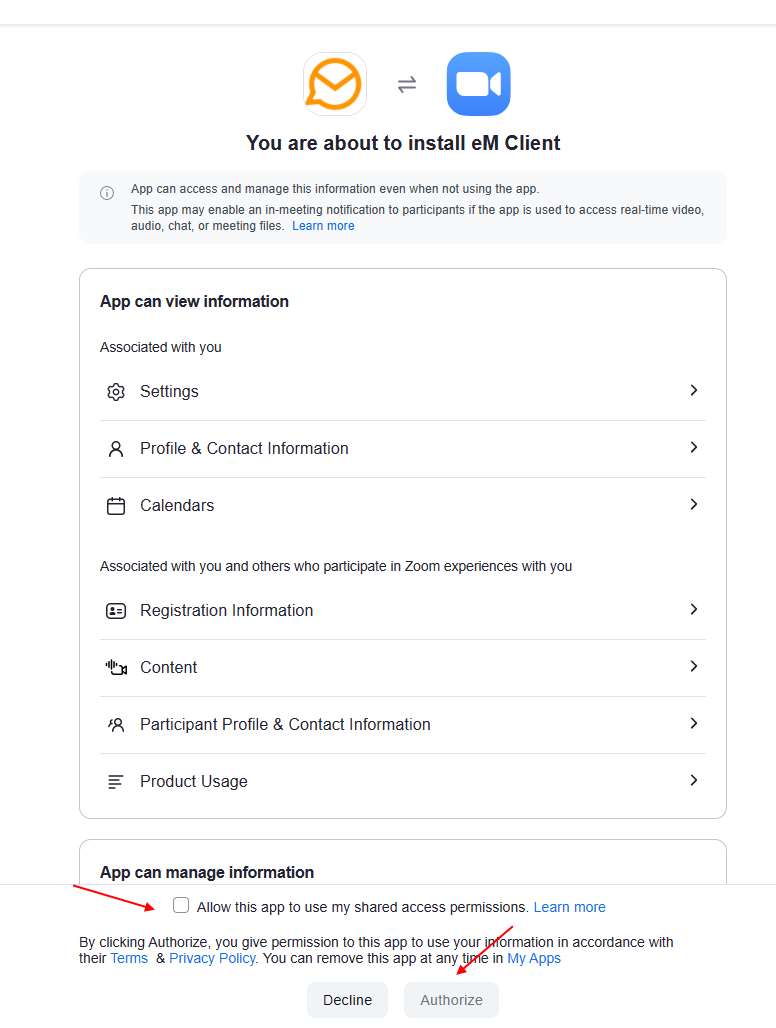The width and height of the screenshot is (776, 1028).
Task: Open Learn more link in info notice
Action: [323, 226]
